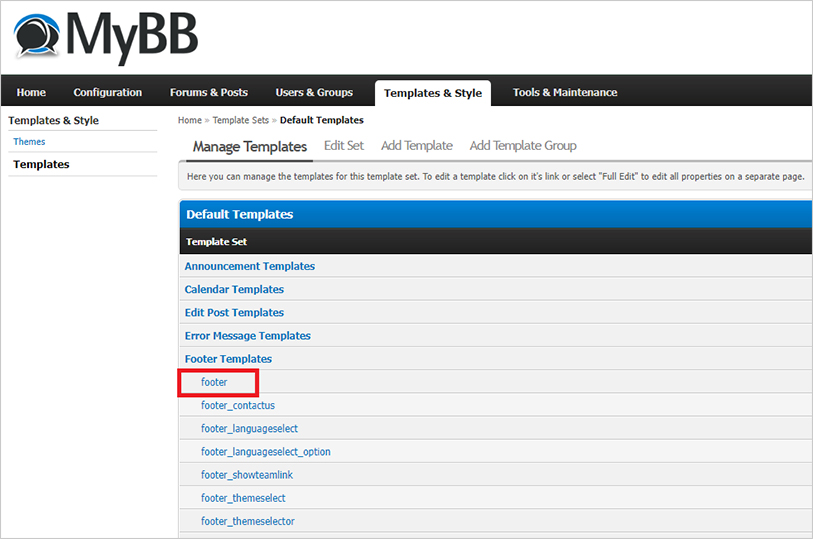Click the Default Templates breadcrumb text
This screenshot has height=539, width=813.
[x=321, y=120]
